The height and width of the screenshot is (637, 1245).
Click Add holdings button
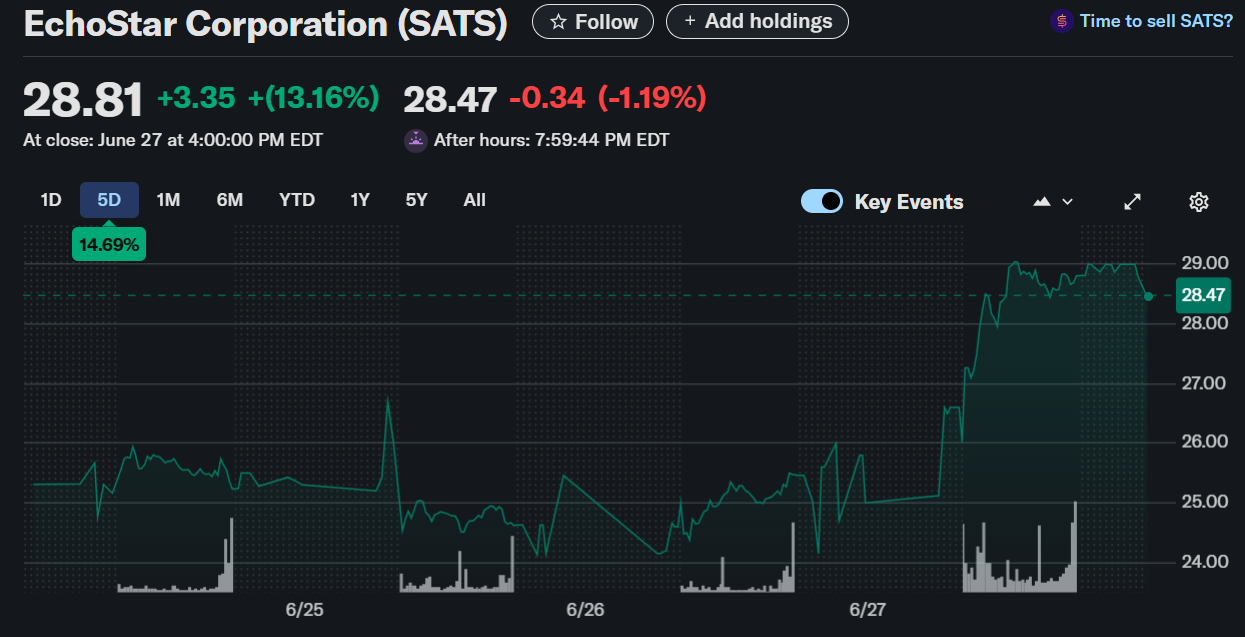click(x=757, y=21)
